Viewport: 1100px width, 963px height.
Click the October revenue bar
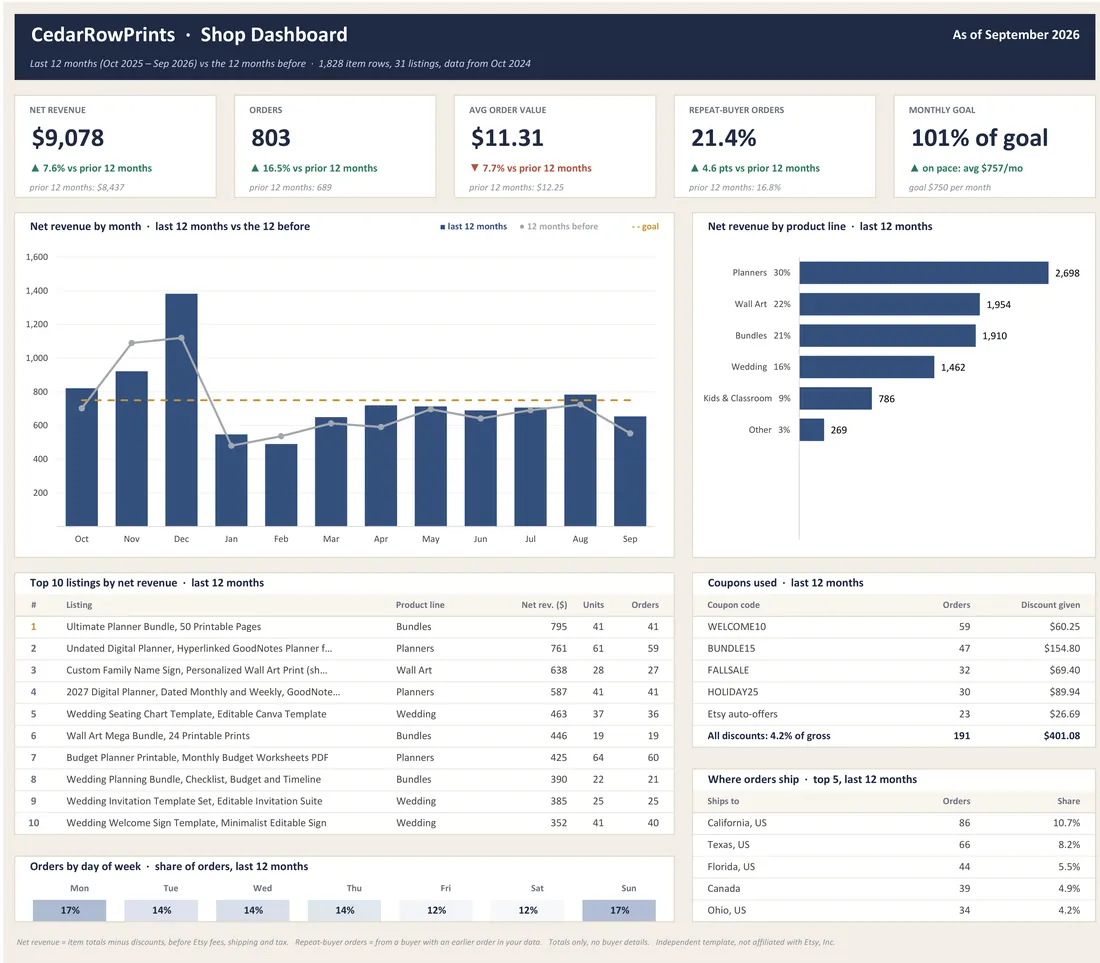coord(81,457)
